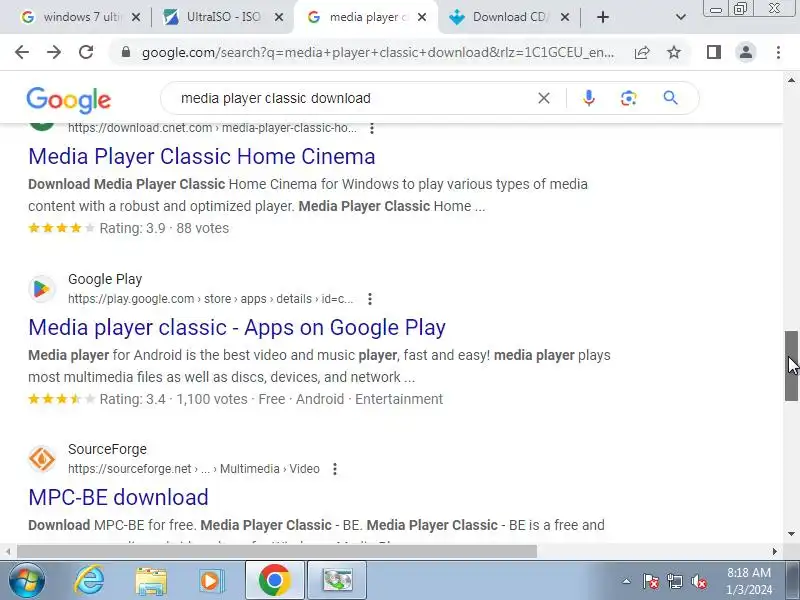The width and height of the screenshot is (800, 600).
Task: Expand the tab search dropdown arrow
Action: pyautogui.click(x=681, y=17)
